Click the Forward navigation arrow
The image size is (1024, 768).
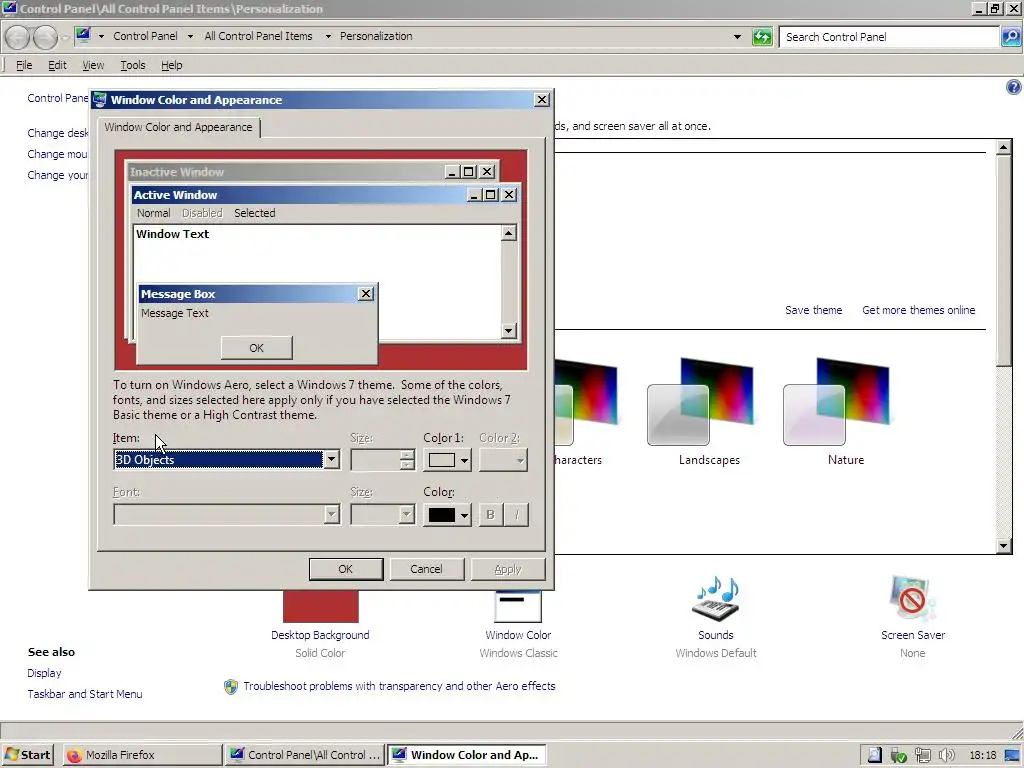[x=45, y=37]
